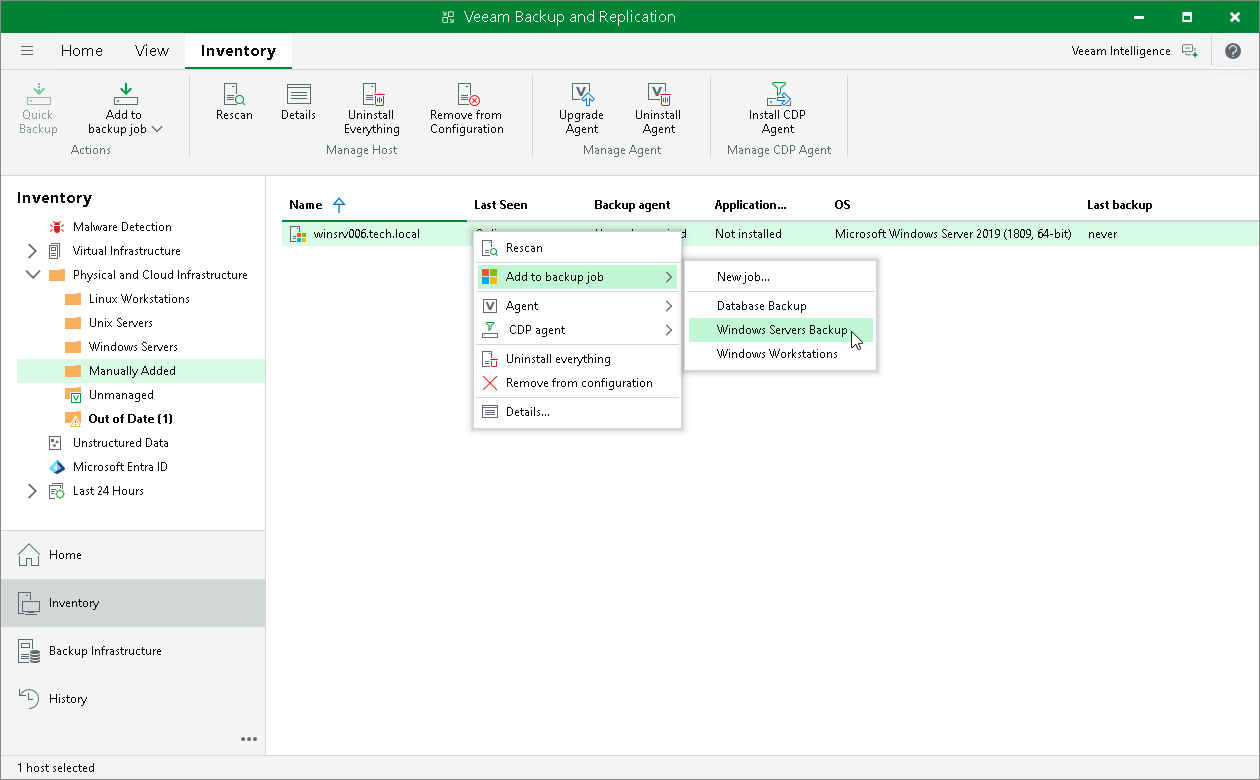Image resolution: width=1260 pixels, height=780 pixels.
Task: Click the Veeam Intelligence chat icon
Action: [x=1189, y=51]
